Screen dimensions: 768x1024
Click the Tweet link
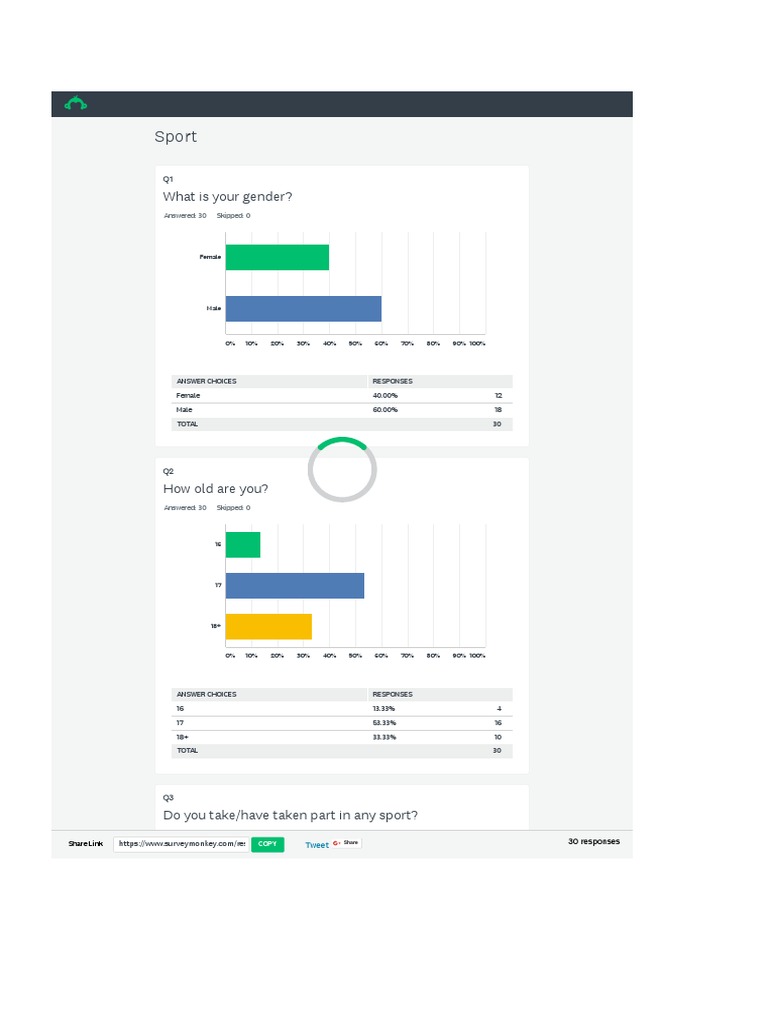(316, 845)
